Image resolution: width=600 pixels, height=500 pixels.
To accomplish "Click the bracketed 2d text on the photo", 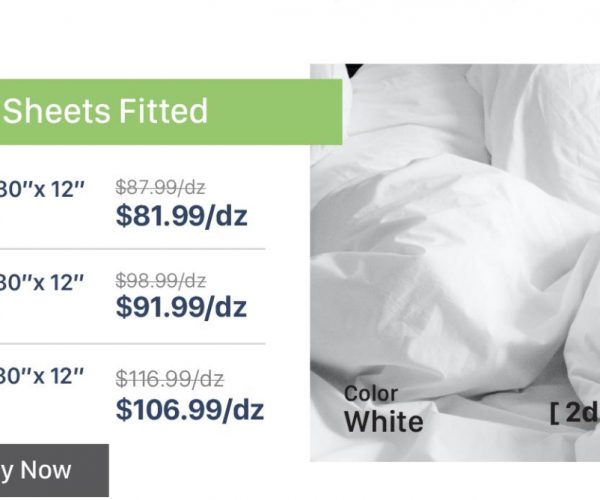I will (574, 412).
